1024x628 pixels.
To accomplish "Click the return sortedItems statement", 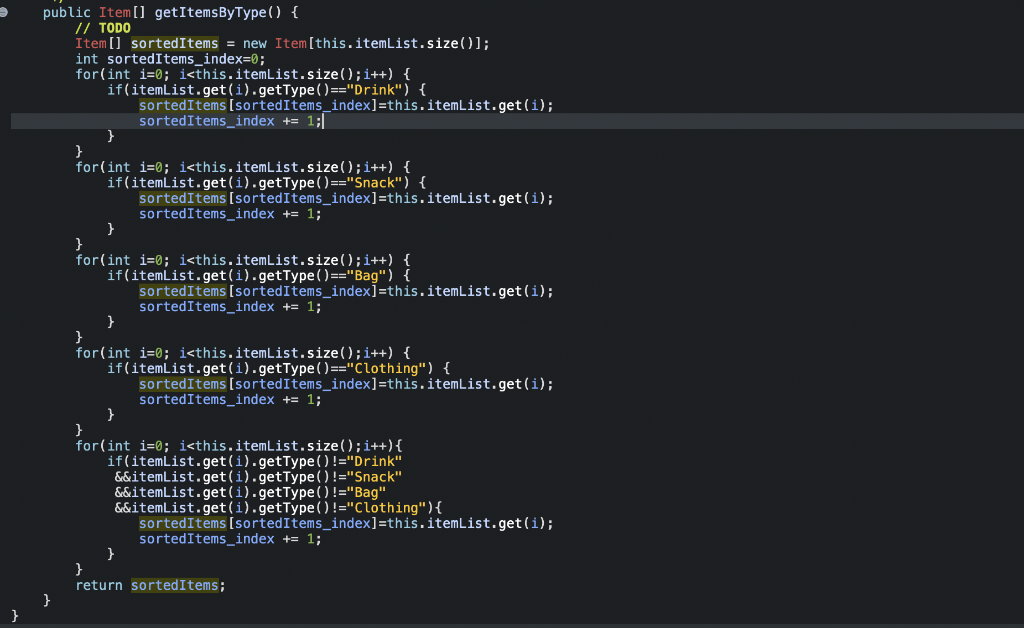I will click(149, 584).
